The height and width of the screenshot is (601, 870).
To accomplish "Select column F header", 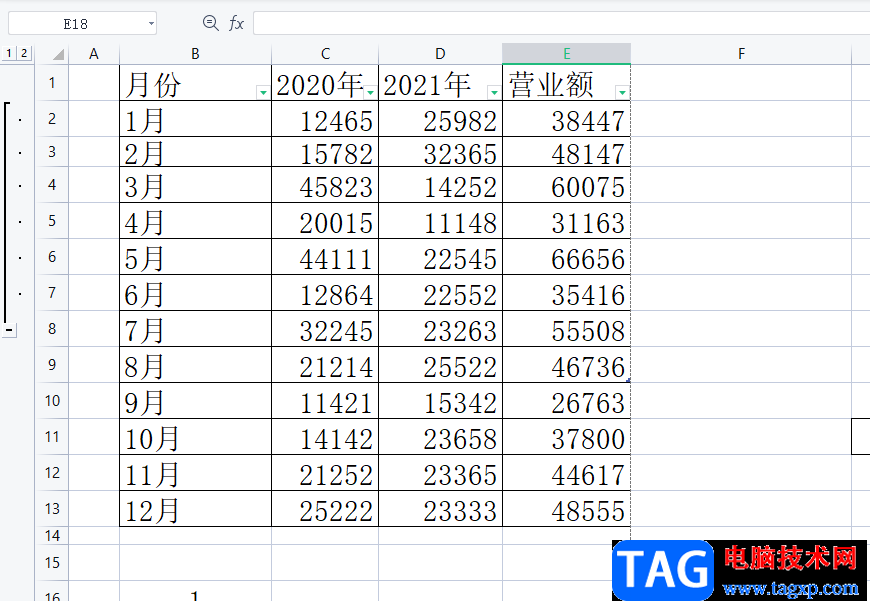I will tap(741, 54).
